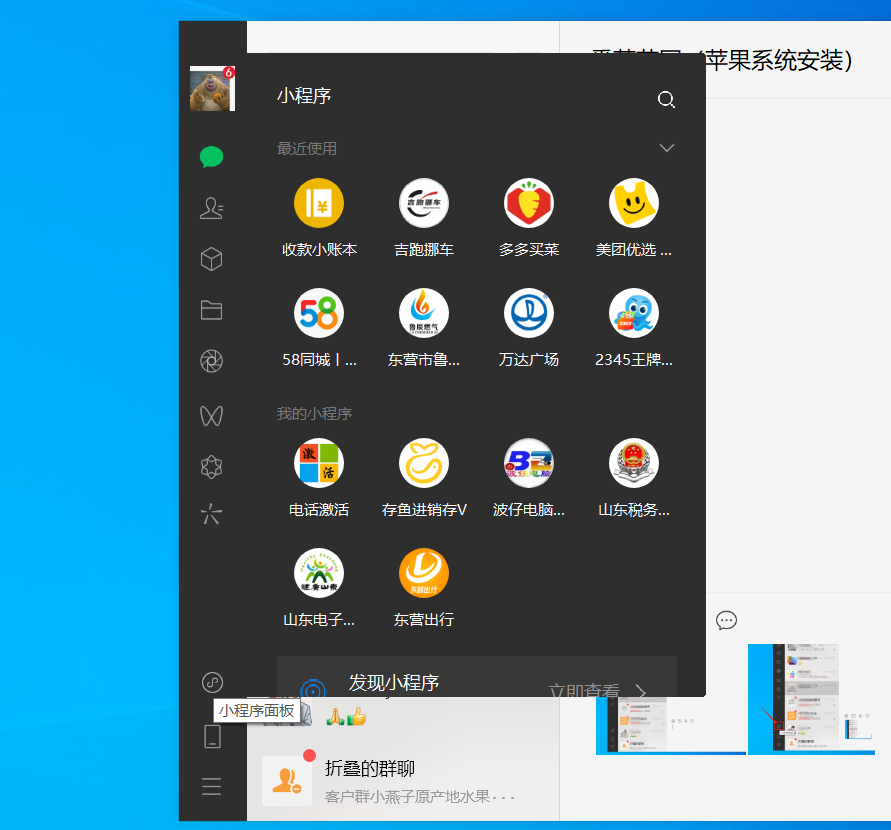Open the Moments aperture icon
Image resolution: width=891 pixels, height=830 pixels.
coord(211,361)
